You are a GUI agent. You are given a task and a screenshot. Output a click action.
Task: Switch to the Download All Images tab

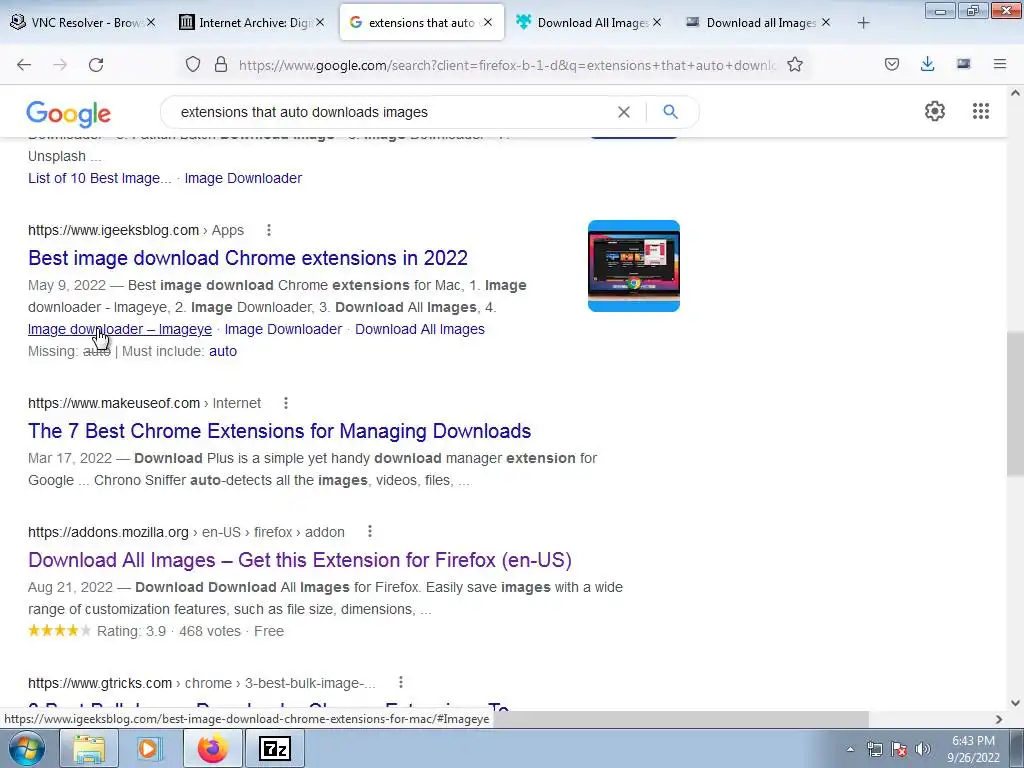(x=589, y=22)
